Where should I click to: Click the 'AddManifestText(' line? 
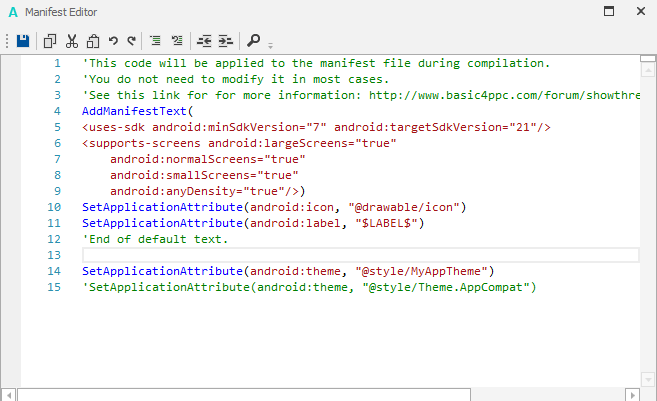tap(137, 111)
